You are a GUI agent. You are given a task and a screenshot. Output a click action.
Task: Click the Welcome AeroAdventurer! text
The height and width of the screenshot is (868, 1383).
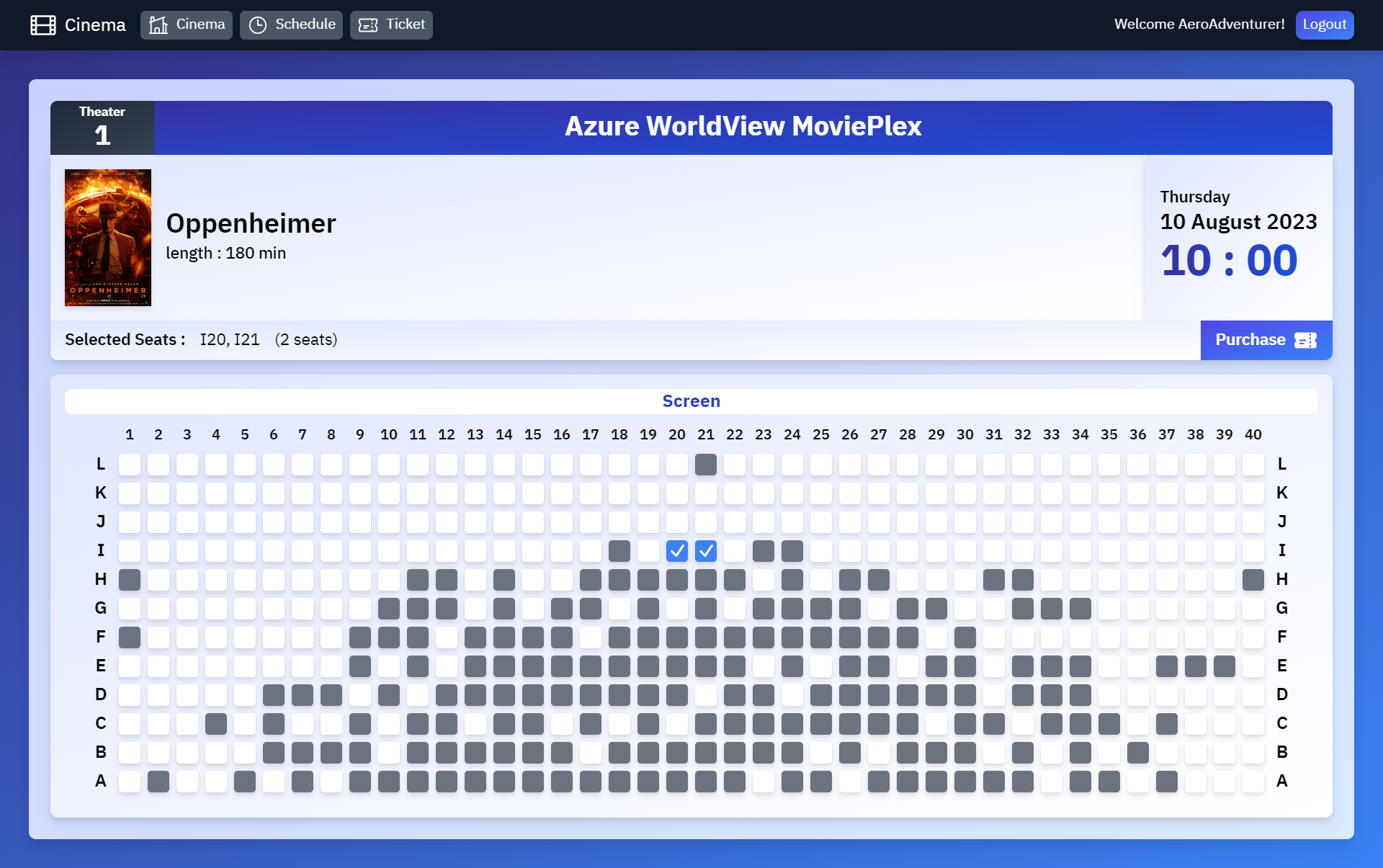1199,24
